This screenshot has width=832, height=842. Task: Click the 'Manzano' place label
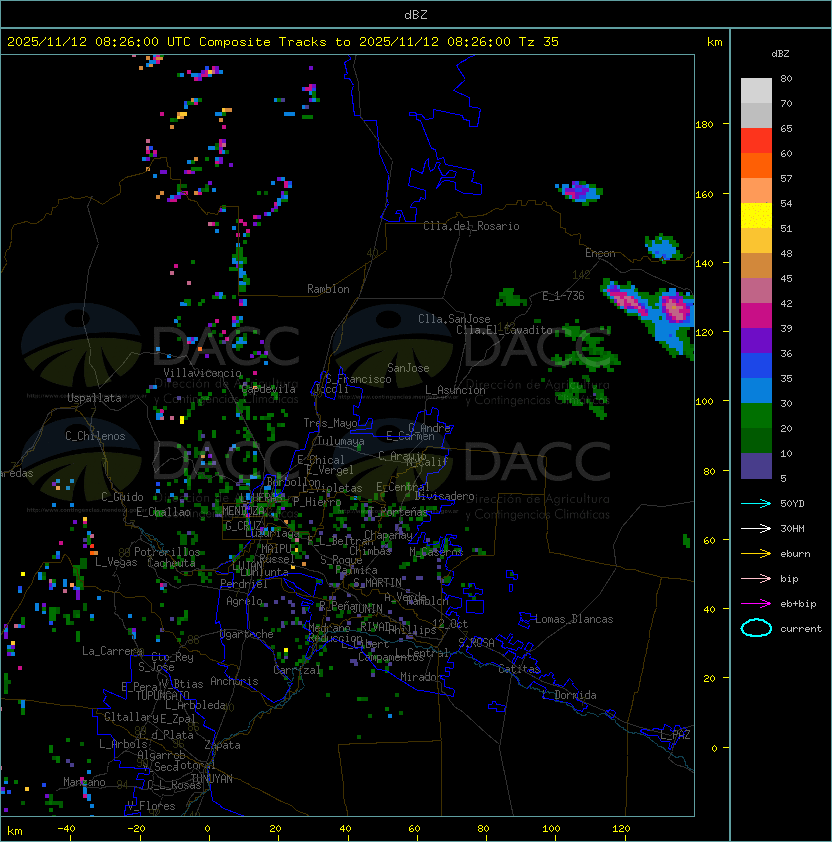(x=84, y=782)
